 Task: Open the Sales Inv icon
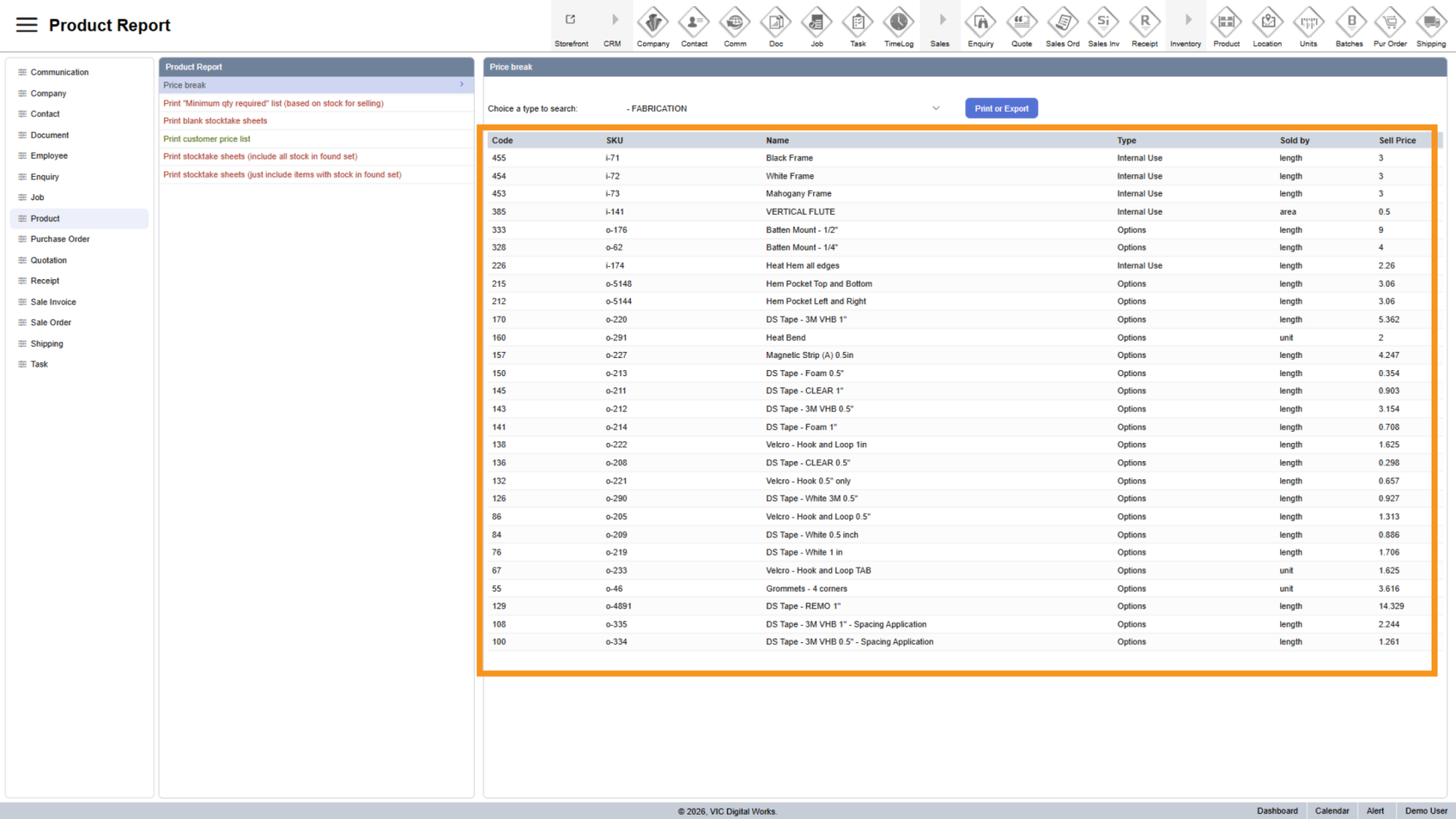(x=1103, y=23)
